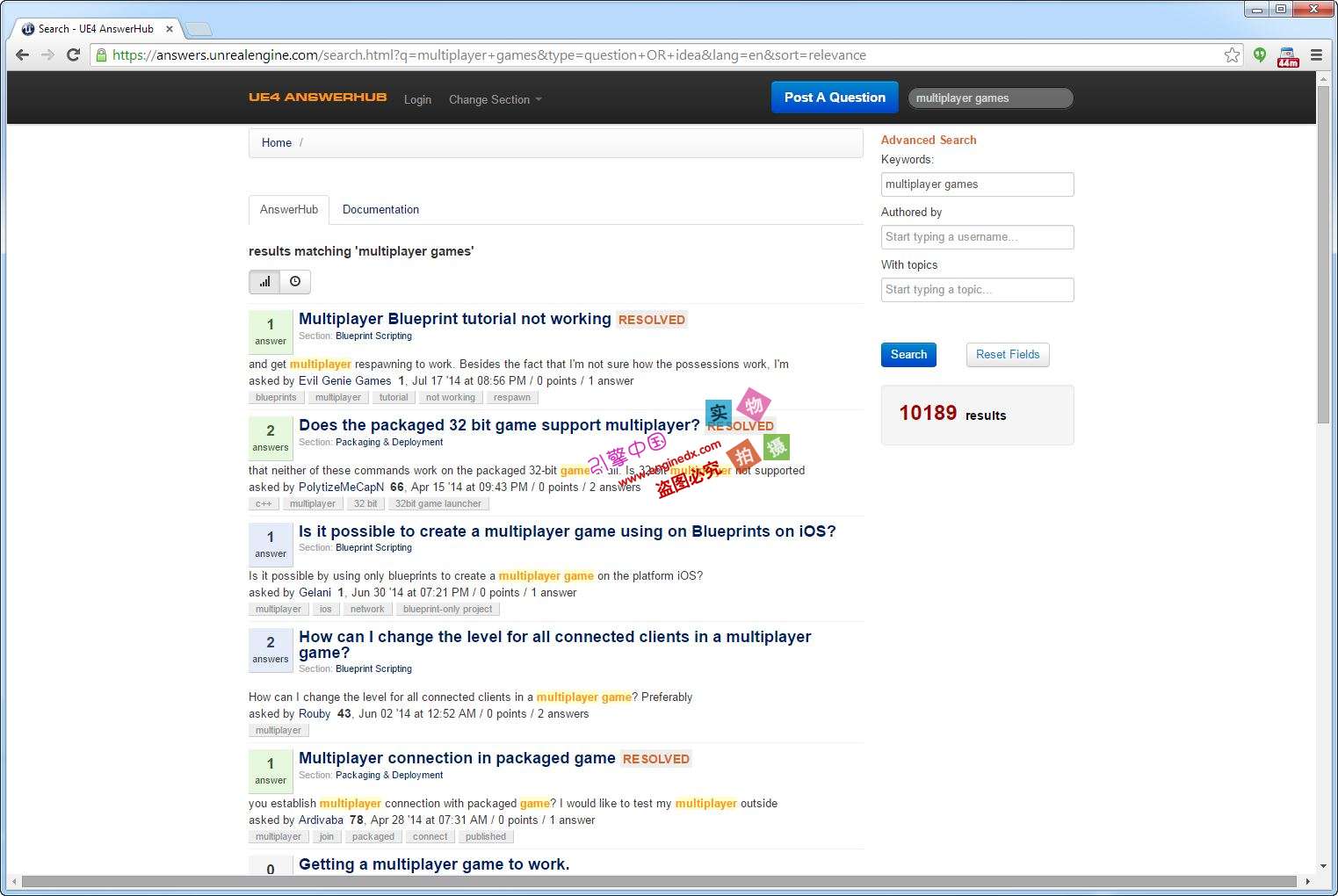
Task: Click the blueprints topic tag
Action: point(276,397)
